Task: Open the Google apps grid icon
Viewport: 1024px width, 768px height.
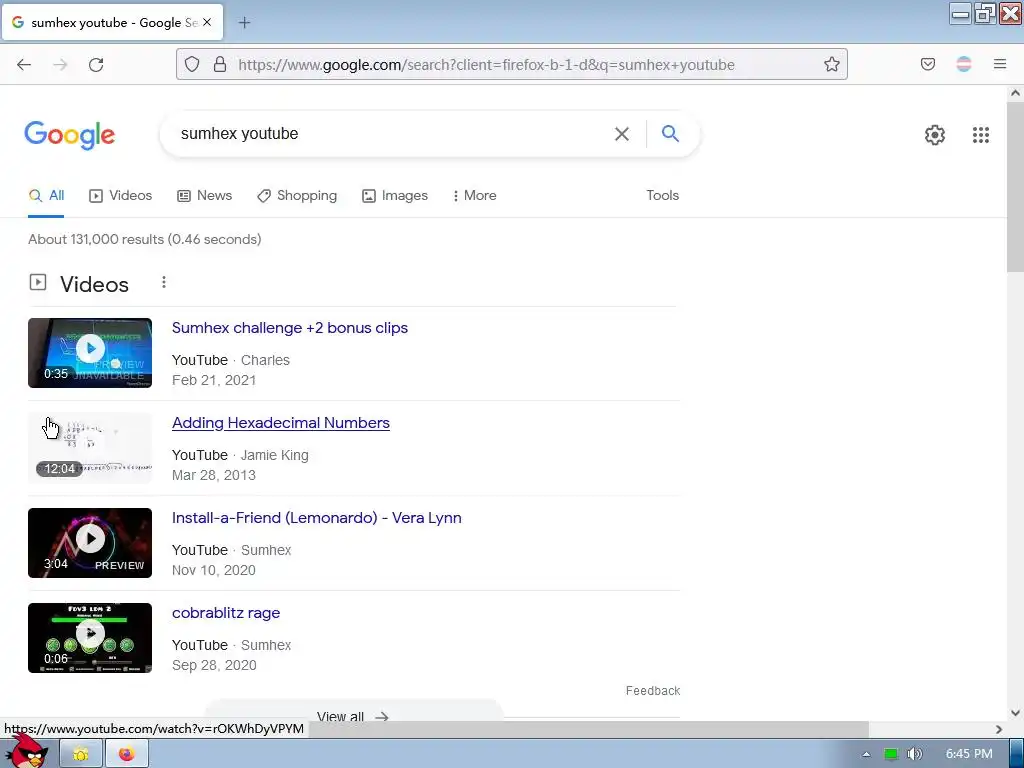Action: pos(981,135)
